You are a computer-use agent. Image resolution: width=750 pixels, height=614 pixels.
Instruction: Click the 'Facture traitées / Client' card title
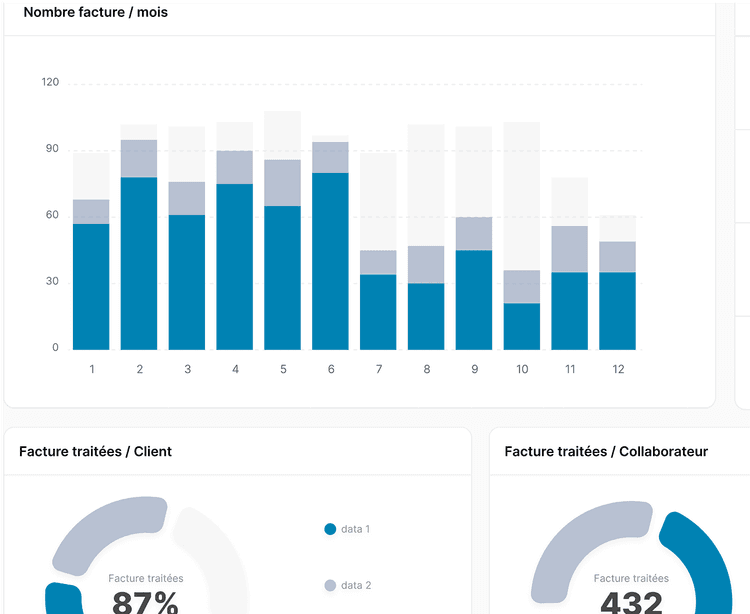95,451
